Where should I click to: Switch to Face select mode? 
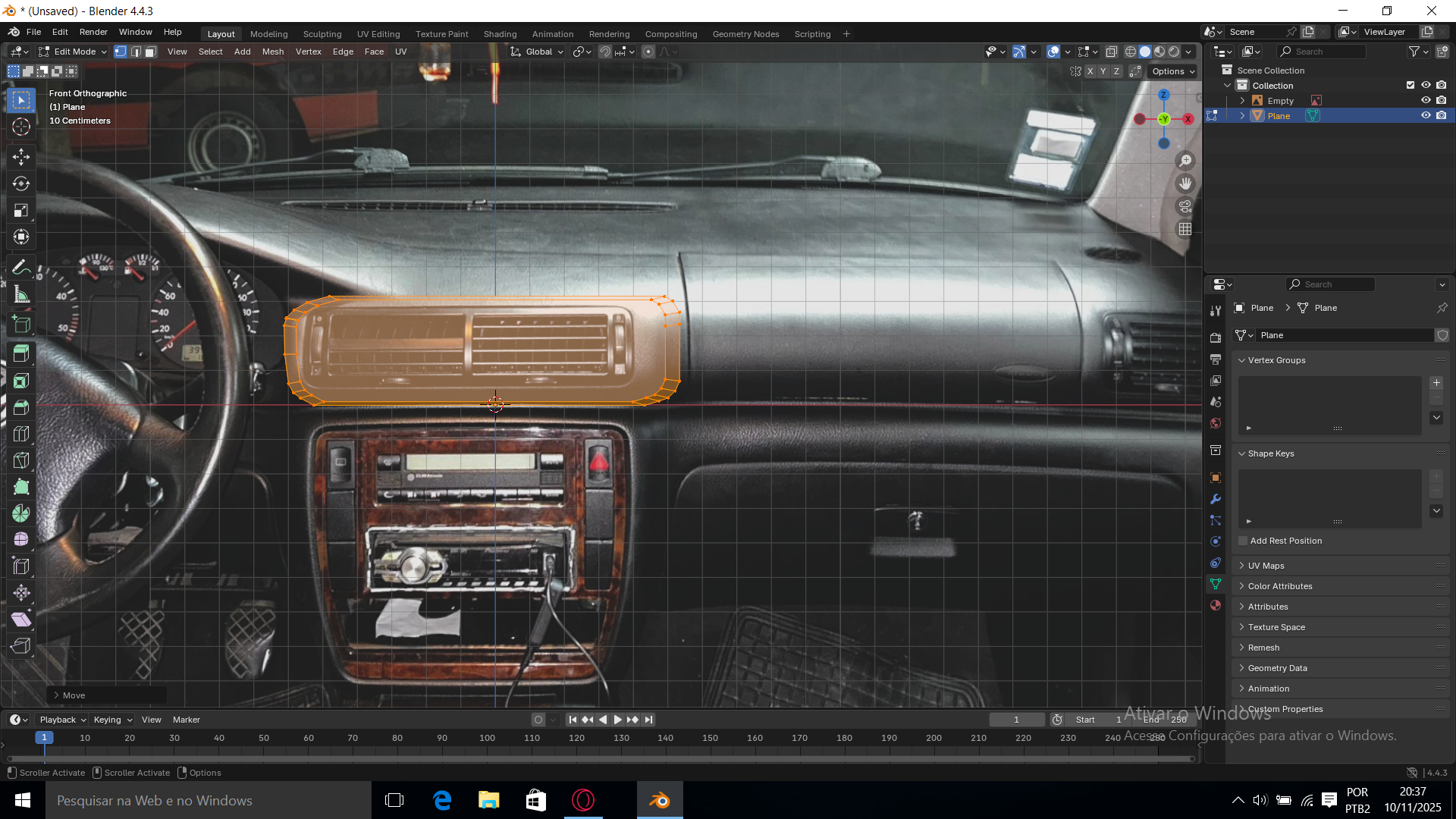(151, 52)
